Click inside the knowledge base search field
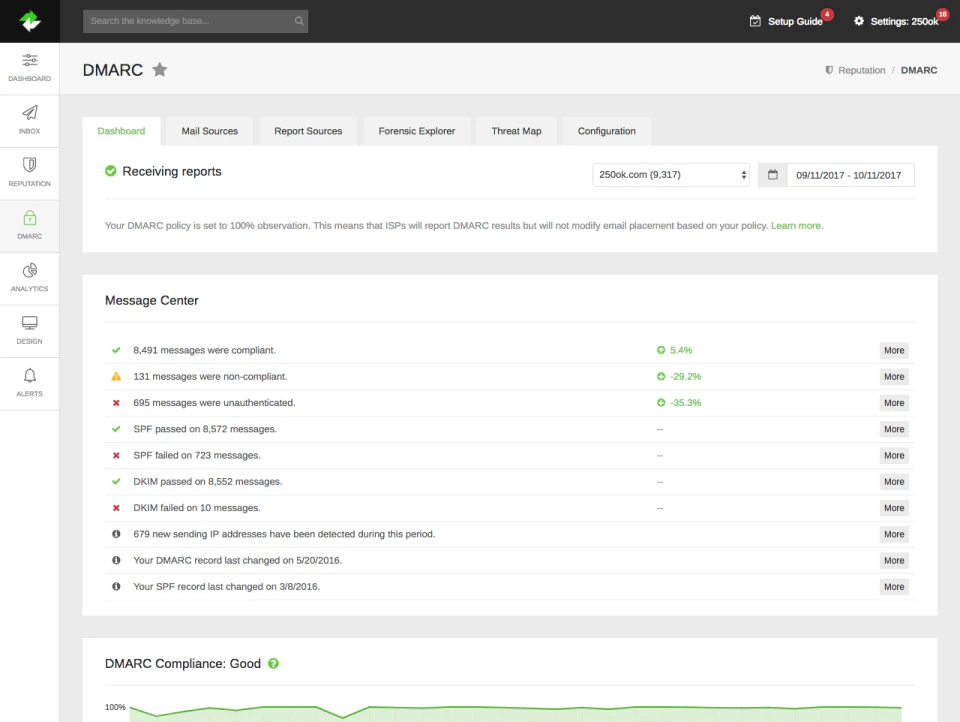960x722 pixels. click(195, 20)
